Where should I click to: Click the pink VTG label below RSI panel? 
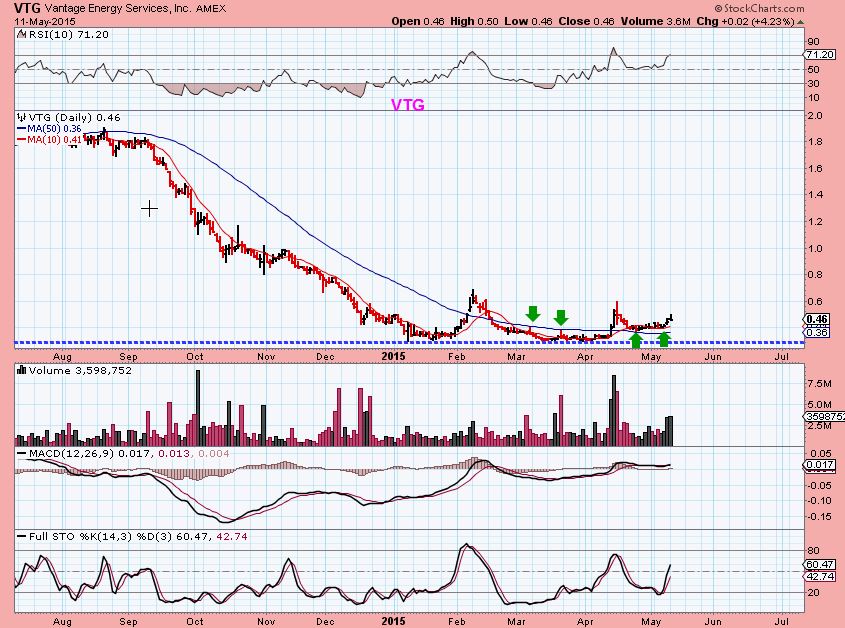pyautogui.click(x=407, y=105)
